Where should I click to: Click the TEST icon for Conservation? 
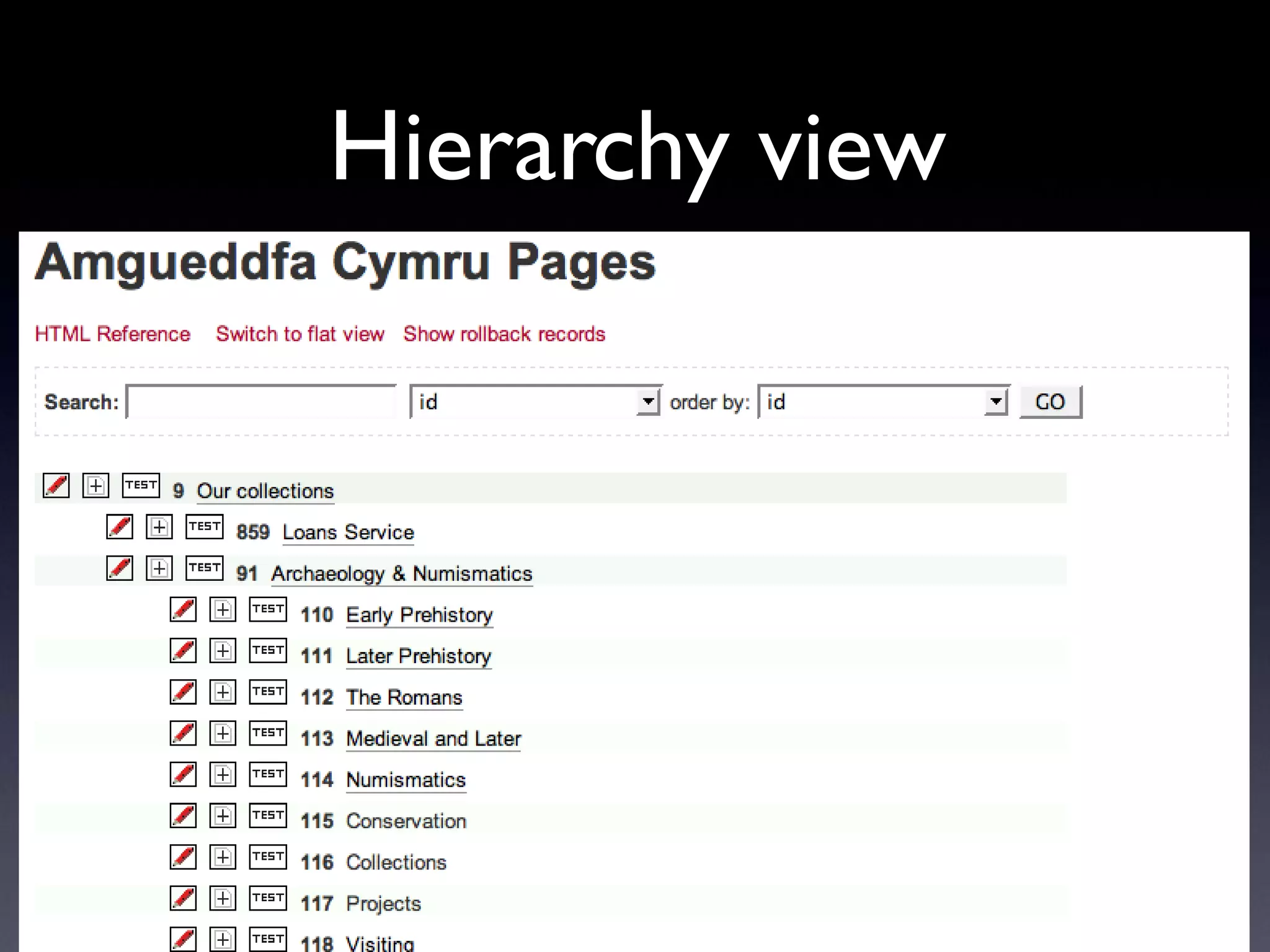tap(268, 816)
